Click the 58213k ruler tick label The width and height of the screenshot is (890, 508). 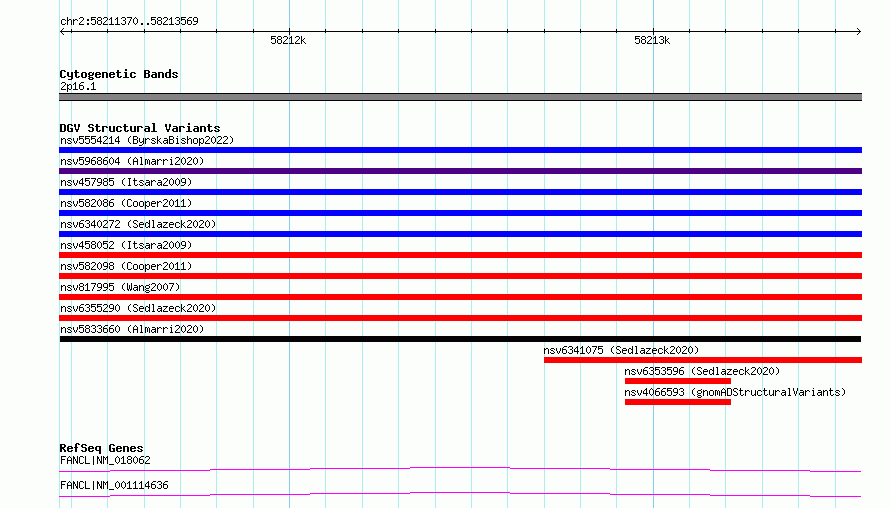tap(652, 40)
